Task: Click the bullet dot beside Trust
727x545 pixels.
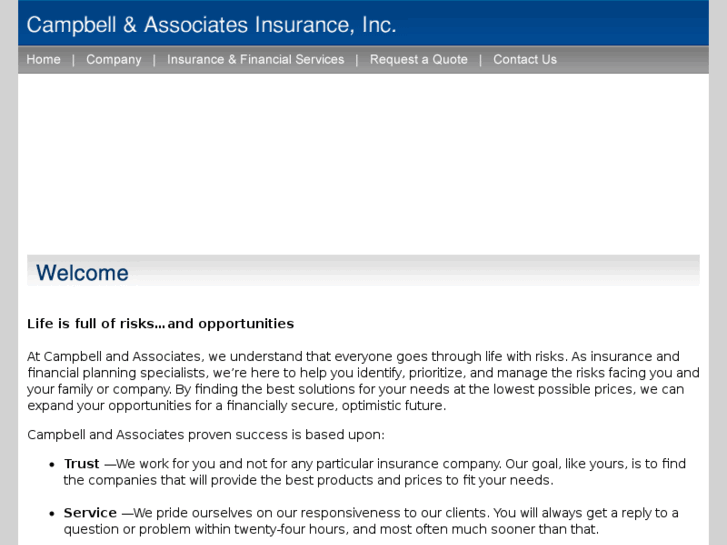Action: click(51, 464)
